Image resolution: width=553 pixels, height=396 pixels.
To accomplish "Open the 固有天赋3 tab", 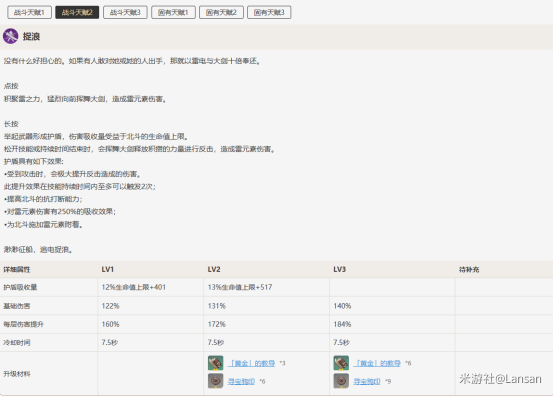I will point(269,12).
